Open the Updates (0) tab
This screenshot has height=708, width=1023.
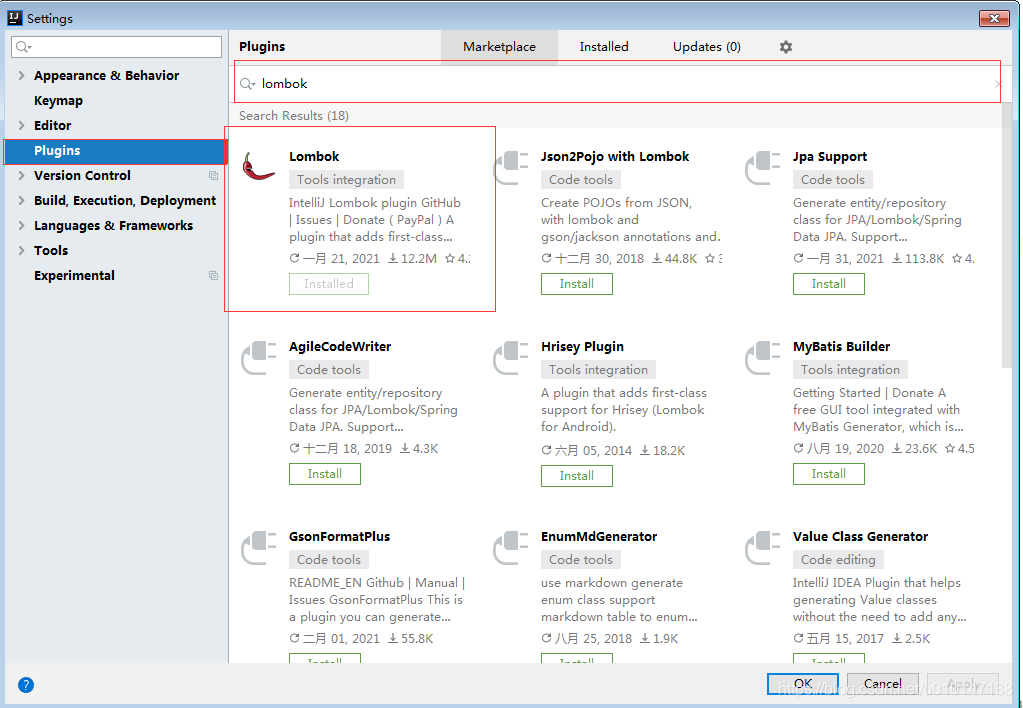707,47
